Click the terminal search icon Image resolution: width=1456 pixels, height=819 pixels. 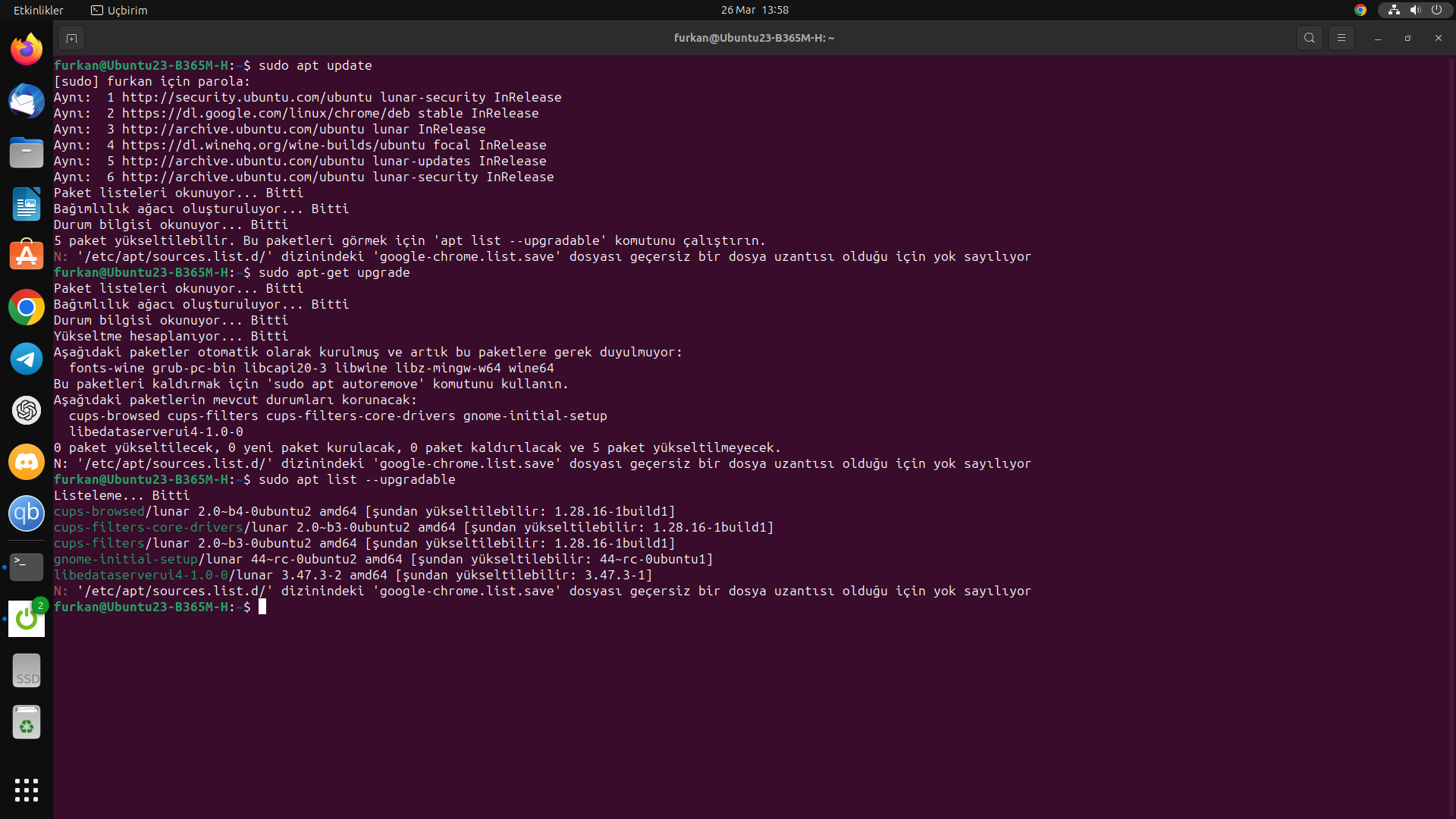pyautogui.click(x=1309, y=38)
